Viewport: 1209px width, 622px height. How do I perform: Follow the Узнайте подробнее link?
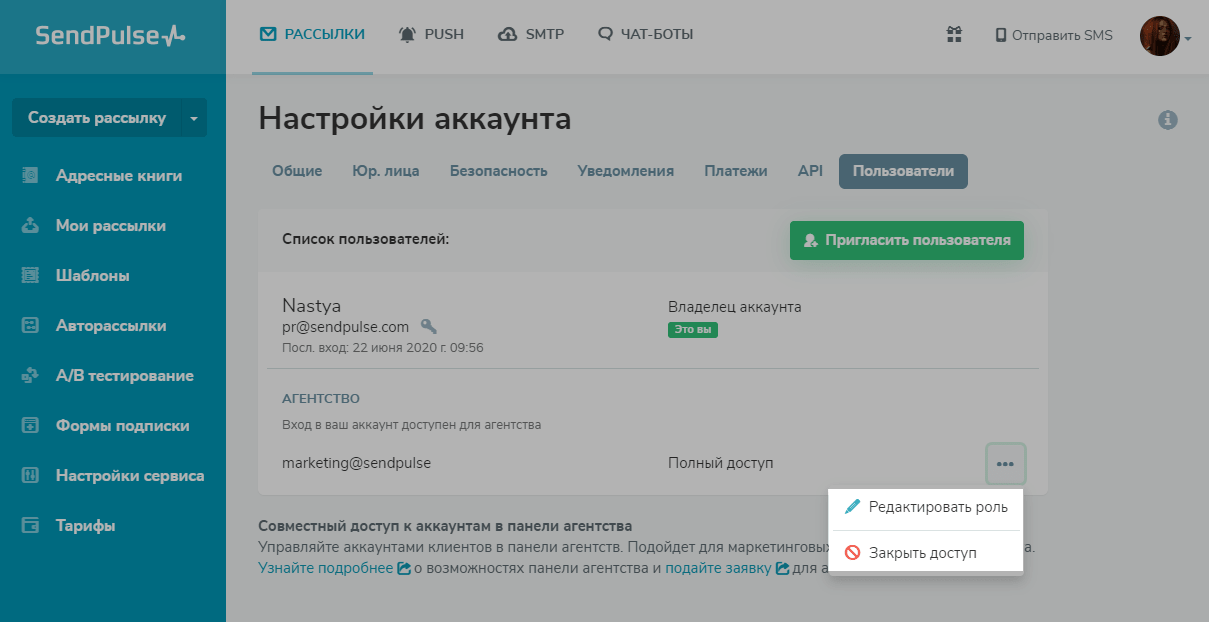coord(323,568)
